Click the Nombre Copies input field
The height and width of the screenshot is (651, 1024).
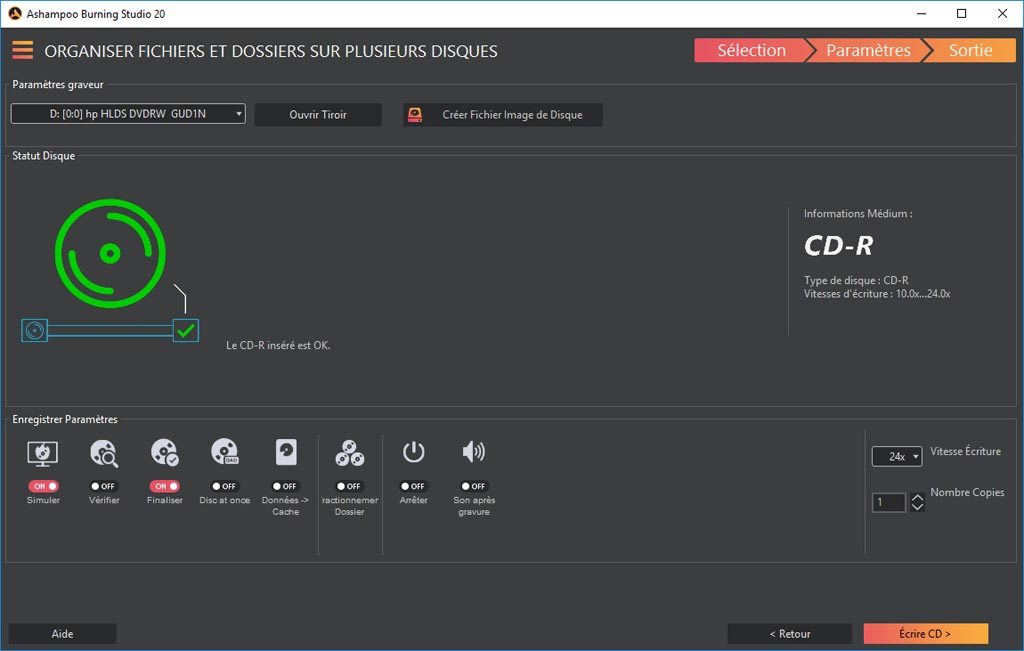[x=888, y=502]
